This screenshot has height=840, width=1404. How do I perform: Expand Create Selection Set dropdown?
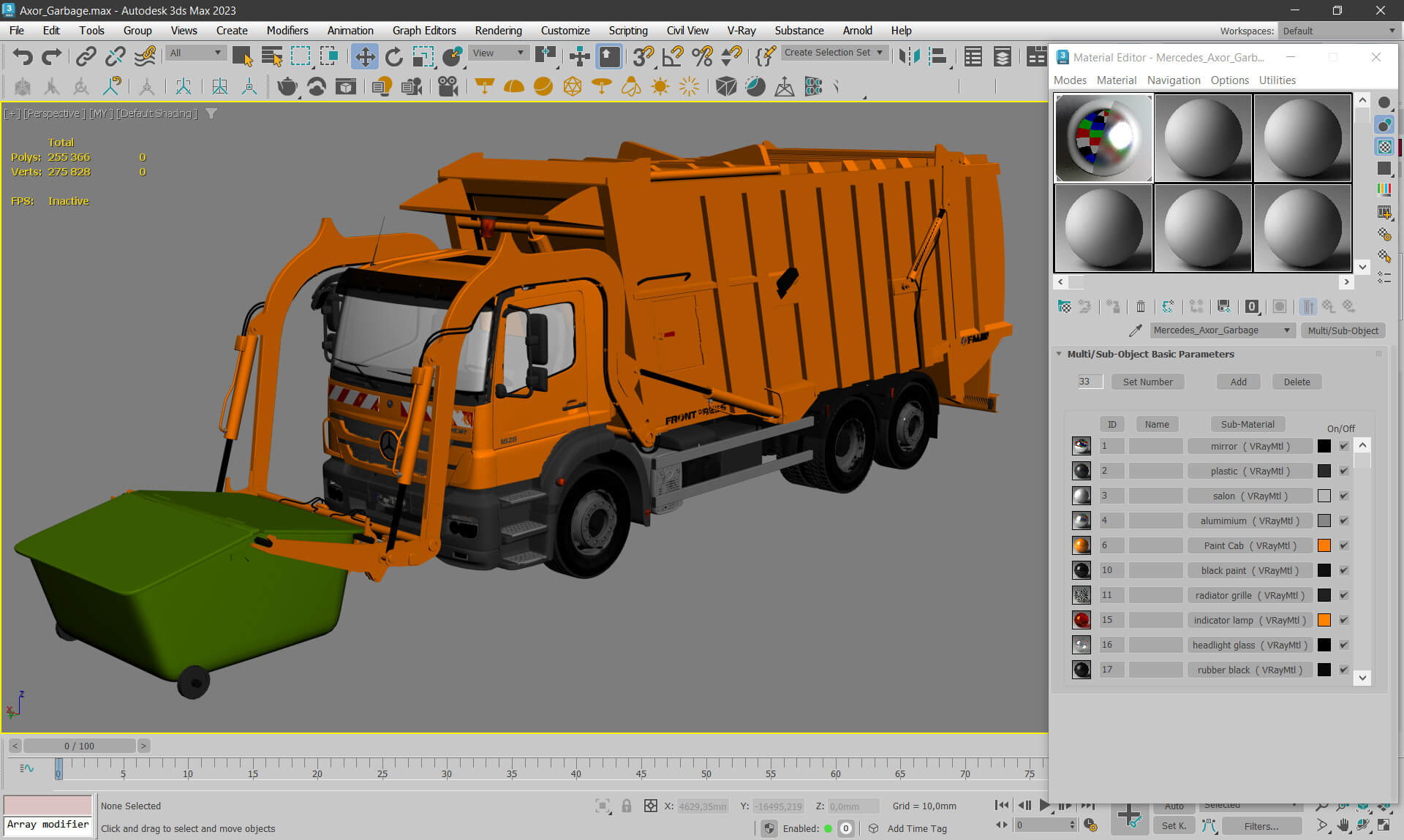click(x=834, y=53)
